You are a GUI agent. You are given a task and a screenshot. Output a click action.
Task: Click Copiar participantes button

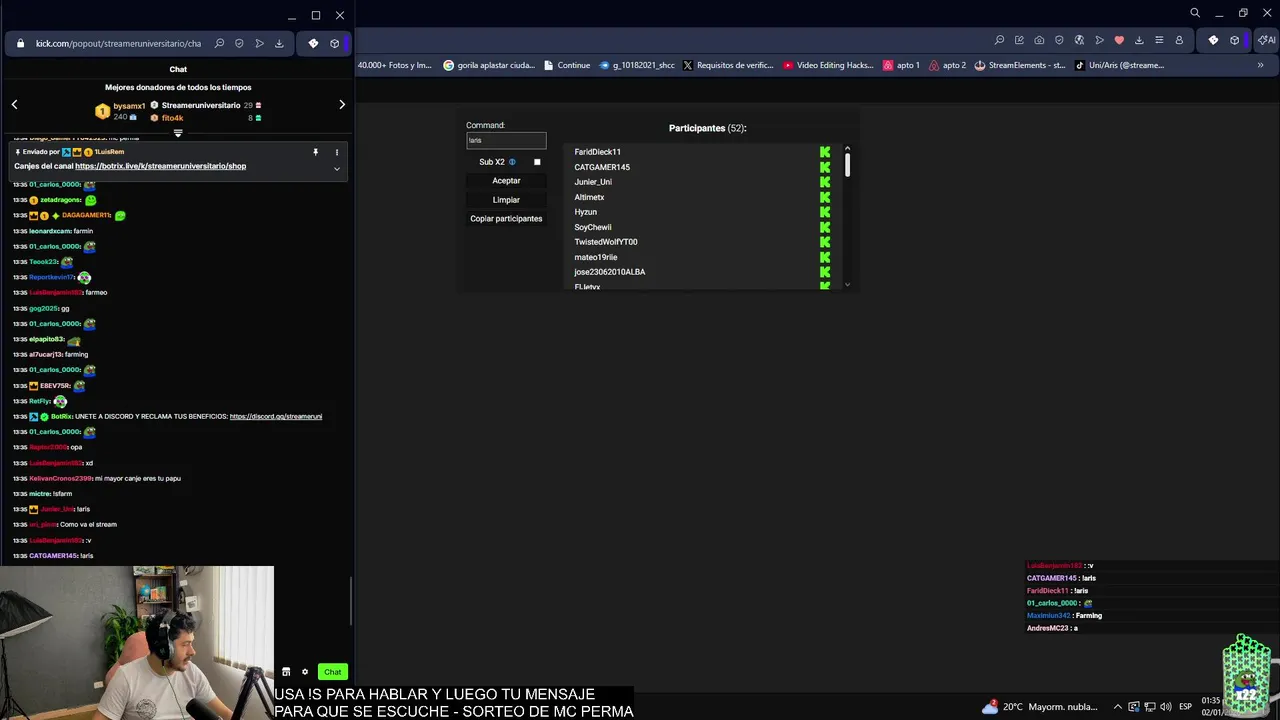[506, 219]
